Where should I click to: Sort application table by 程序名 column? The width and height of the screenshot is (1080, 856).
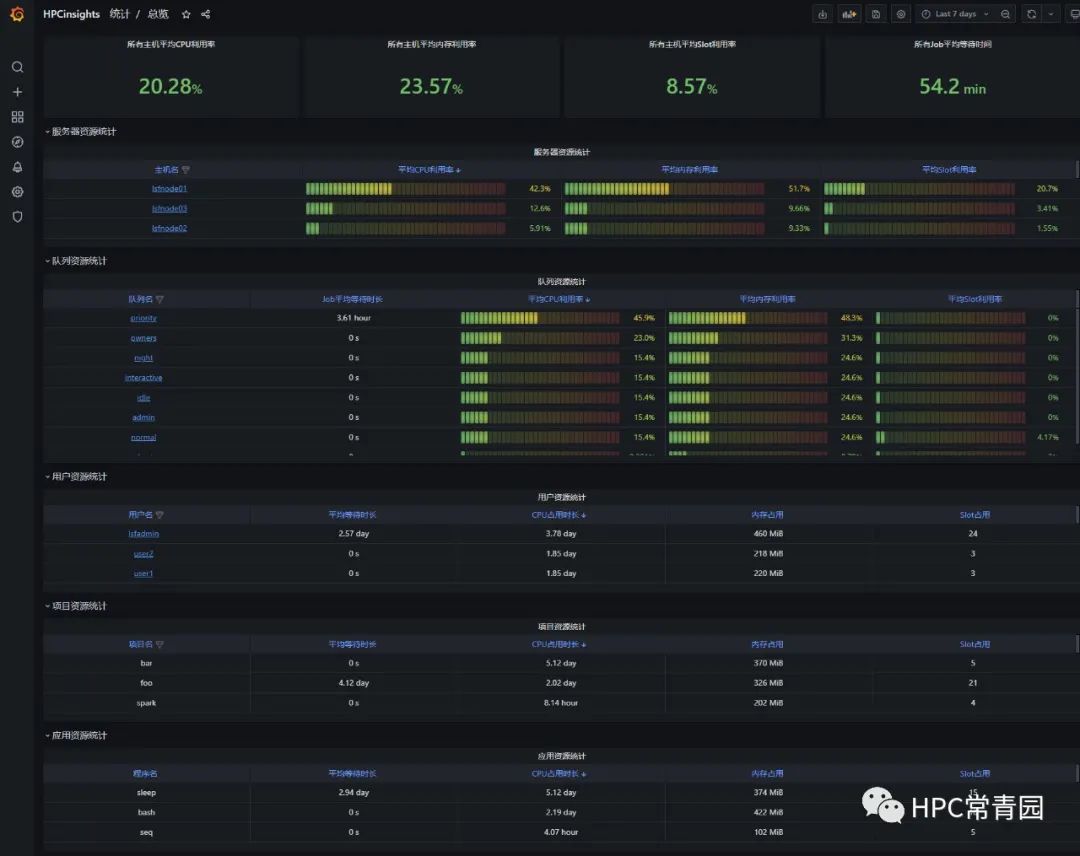pos(145,774)
